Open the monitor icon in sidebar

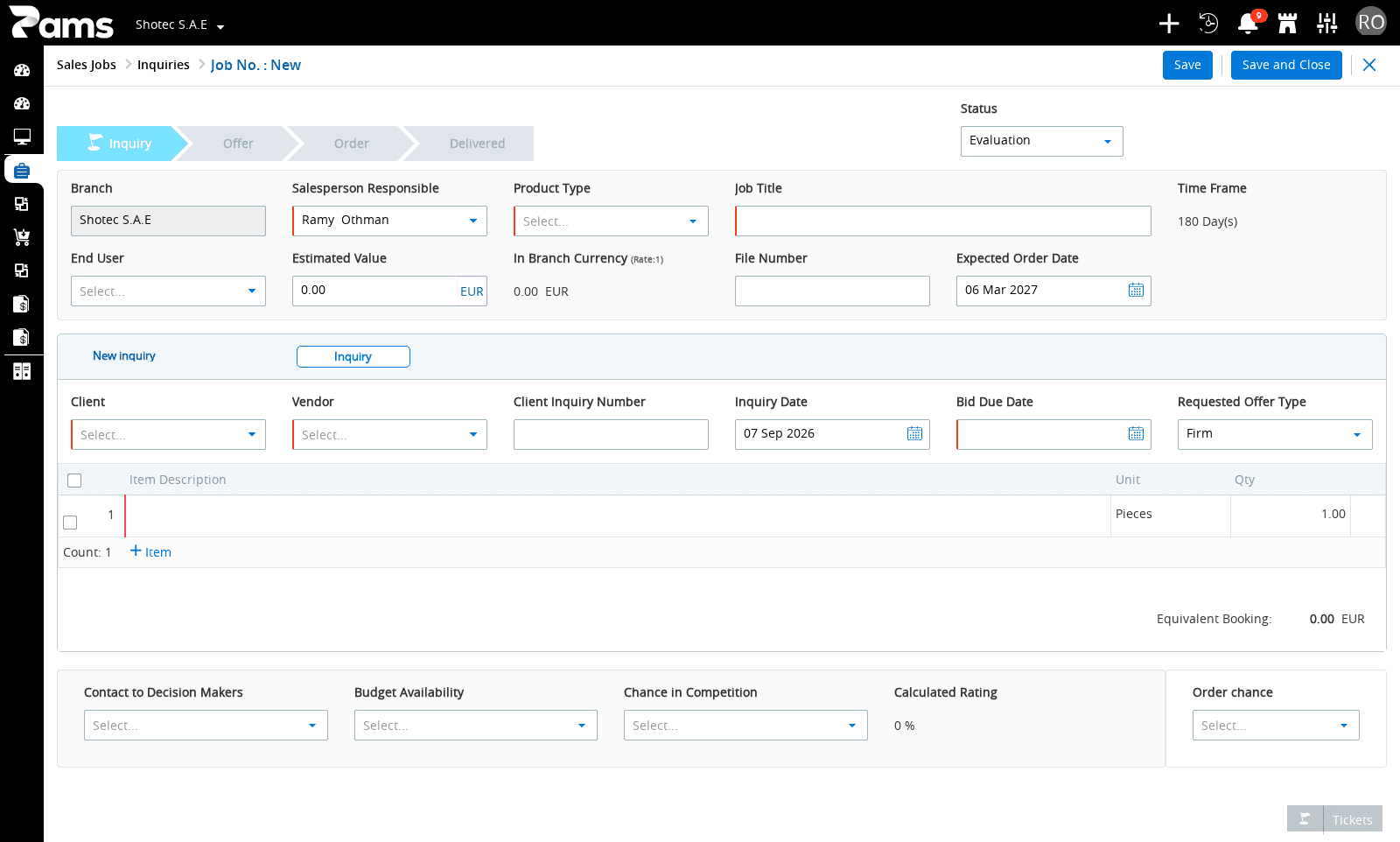[x=22, y=137]
